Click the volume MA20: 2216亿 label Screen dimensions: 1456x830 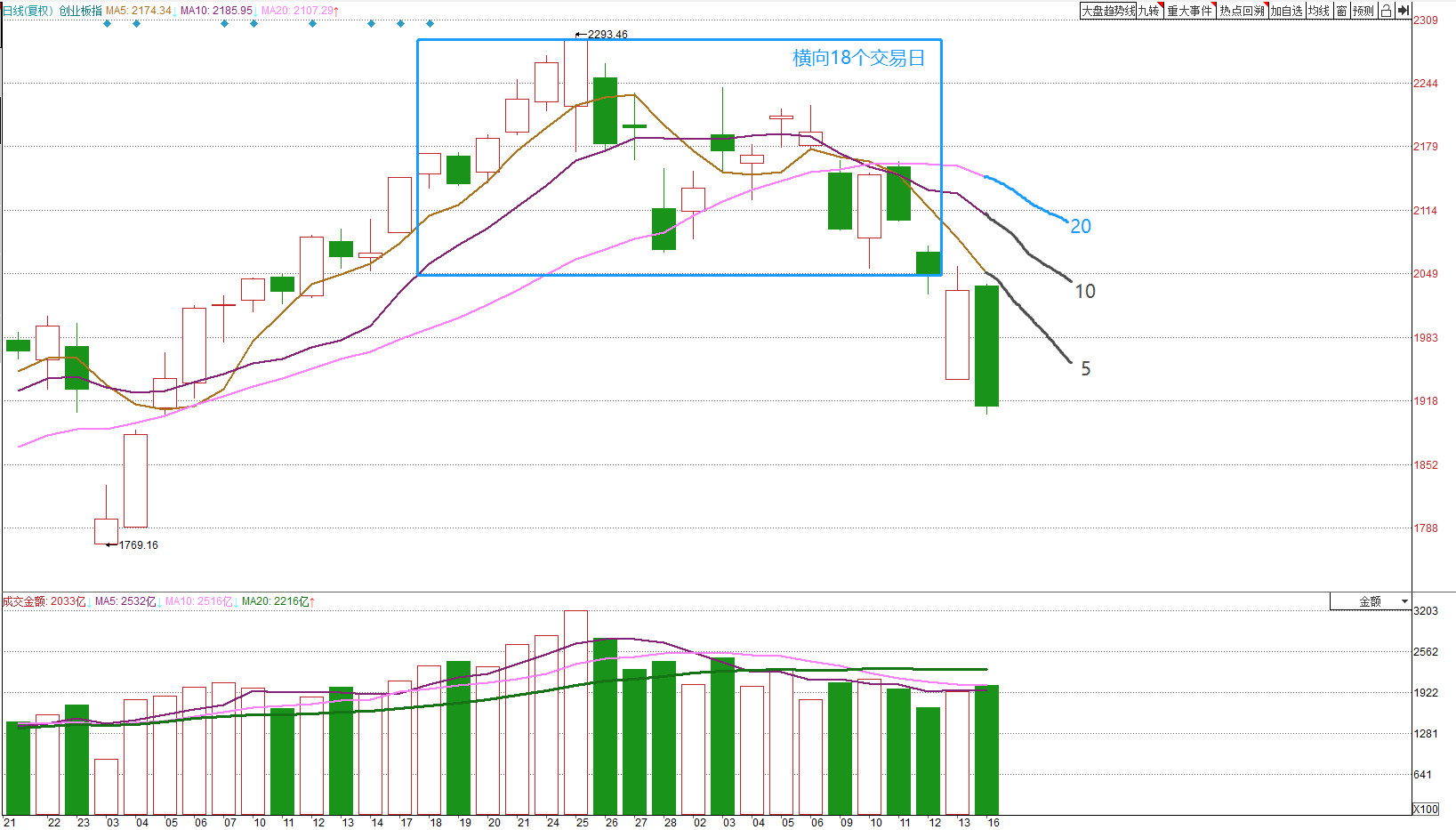(x=276, y=601)
